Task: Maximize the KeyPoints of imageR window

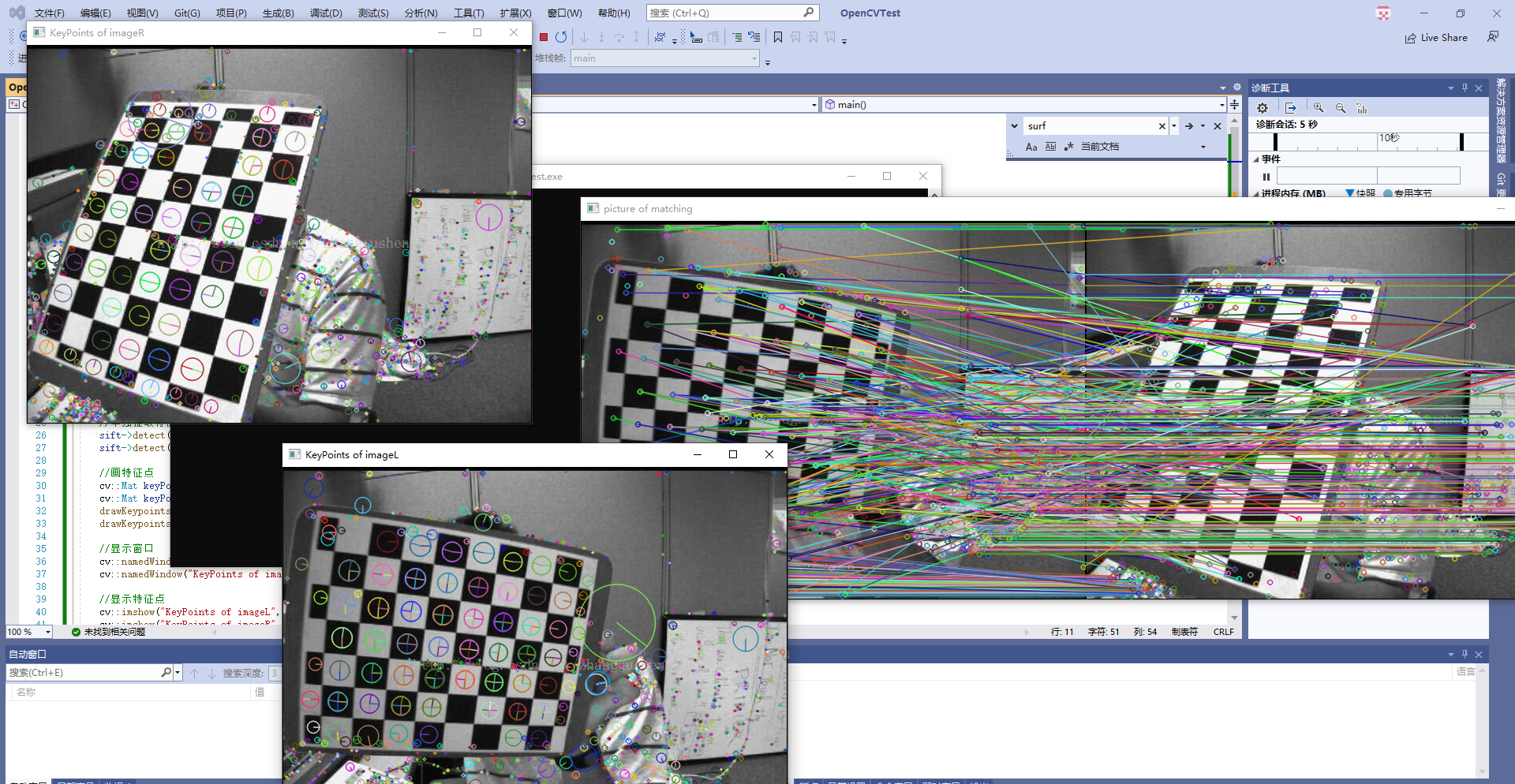Action: pos(477,32)
